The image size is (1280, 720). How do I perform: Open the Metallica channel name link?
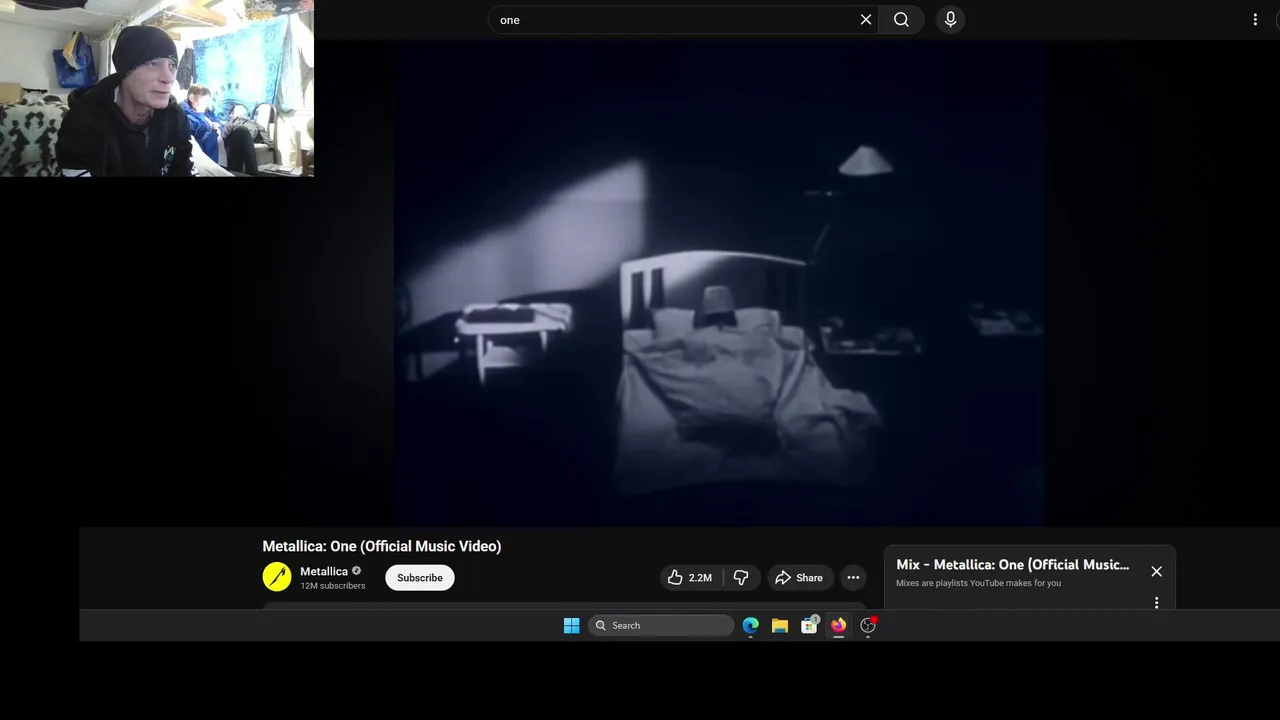(x=324, y=571)
